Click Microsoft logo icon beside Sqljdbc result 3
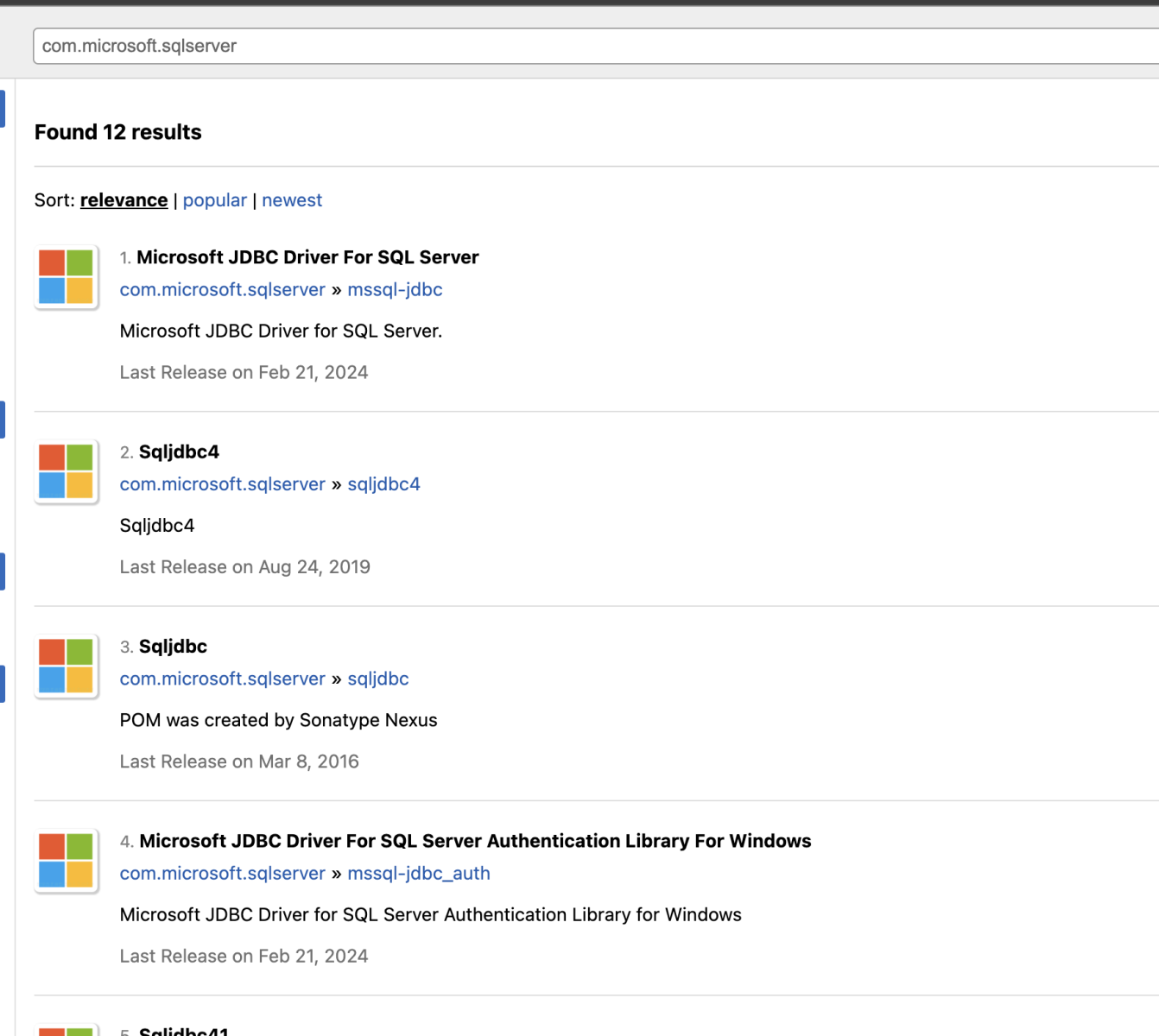1159x1036 pixels. [x=66, y=666]
